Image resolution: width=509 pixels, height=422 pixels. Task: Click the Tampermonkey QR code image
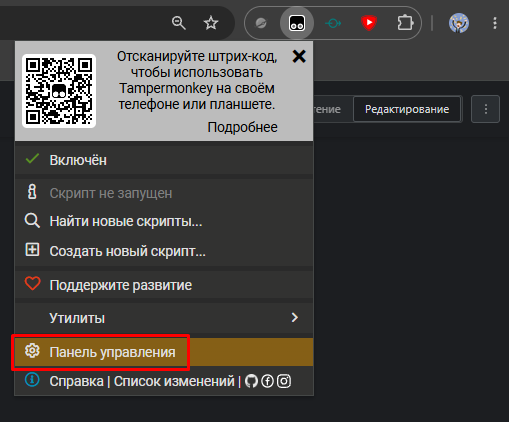point(59,91)
